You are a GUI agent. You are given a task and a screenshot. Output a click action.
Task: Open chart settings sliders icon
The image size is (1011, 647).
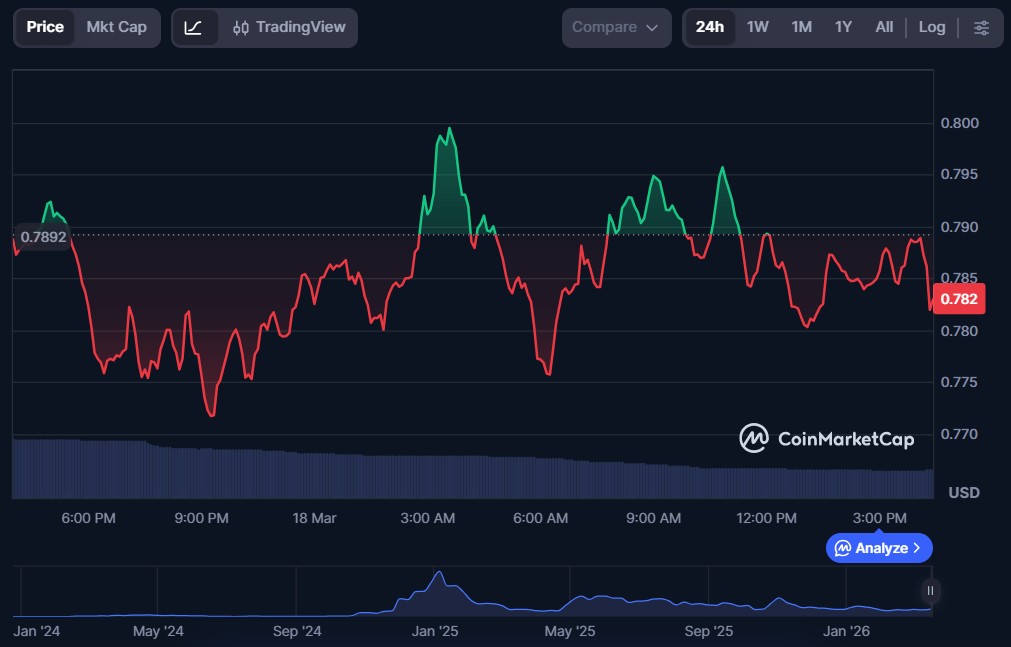pos(981,27)
